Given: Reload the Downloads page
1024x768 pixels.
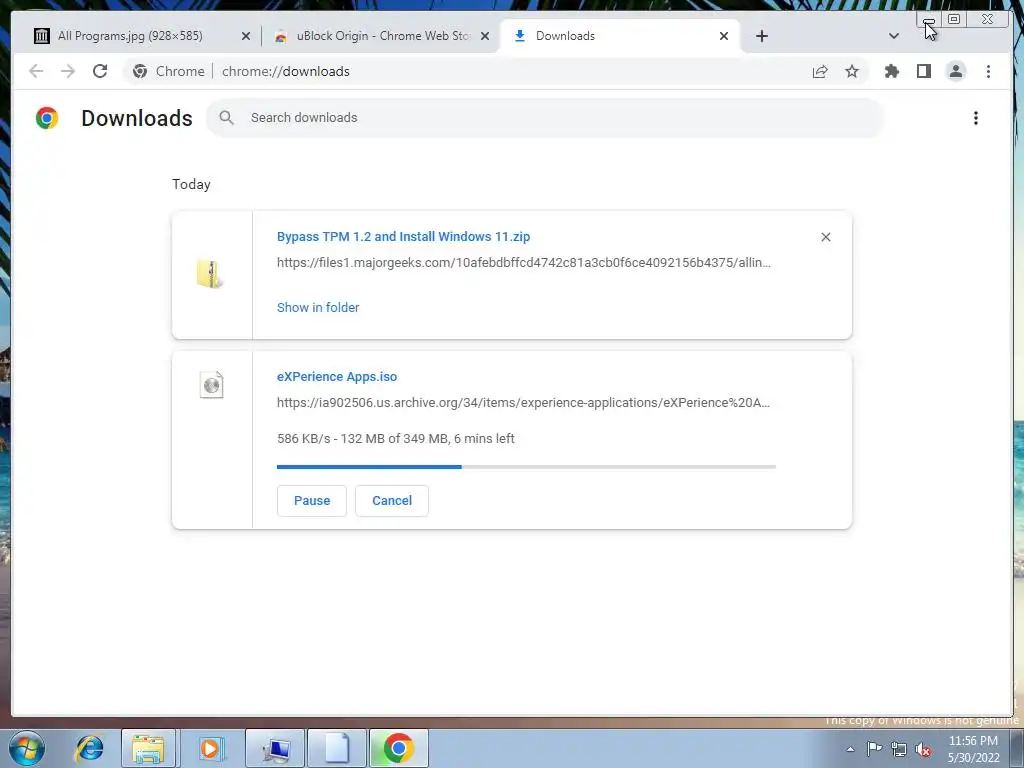Looking at the screenshot, I should point(100,71).
